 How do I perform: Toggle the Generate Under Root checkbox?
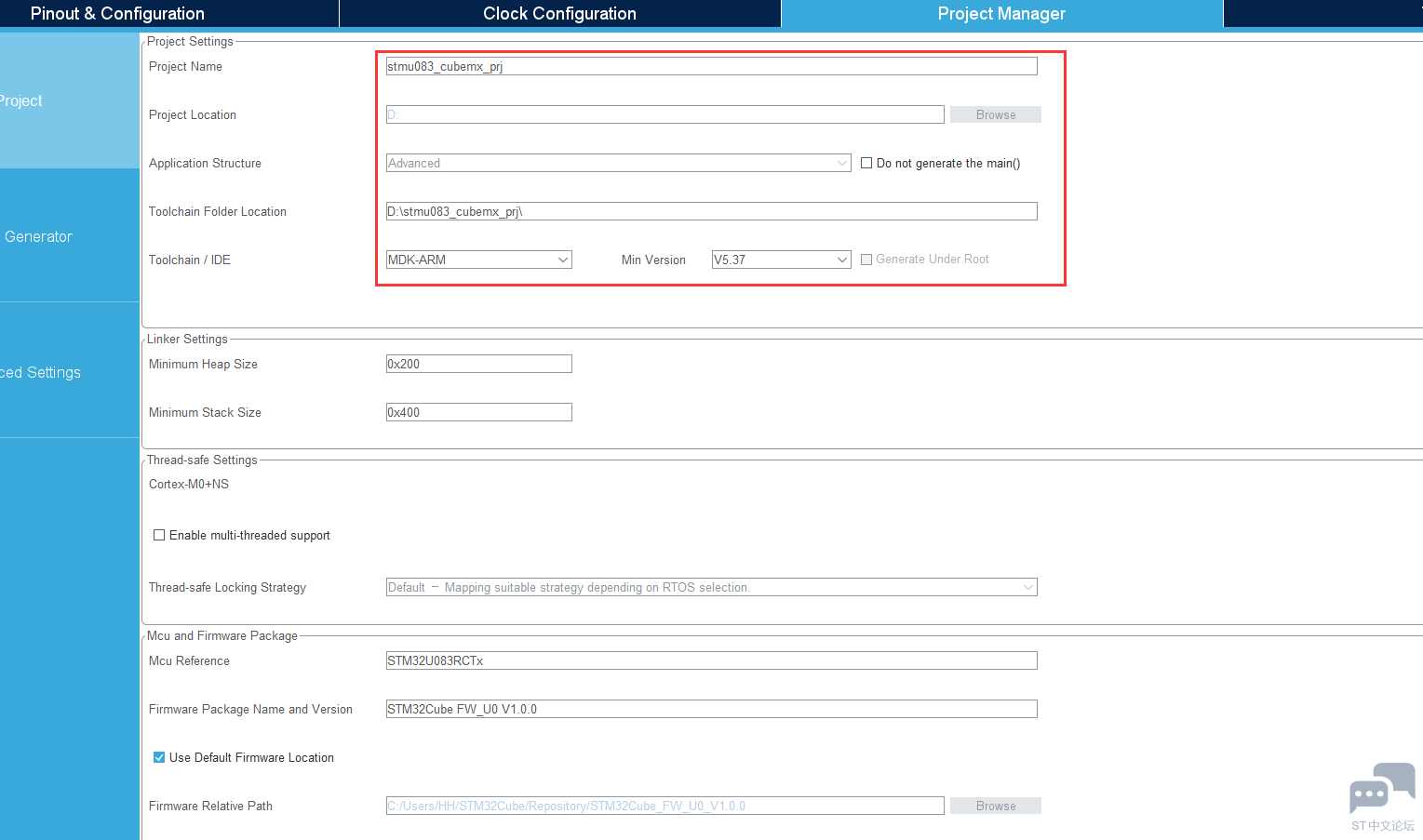866,260
